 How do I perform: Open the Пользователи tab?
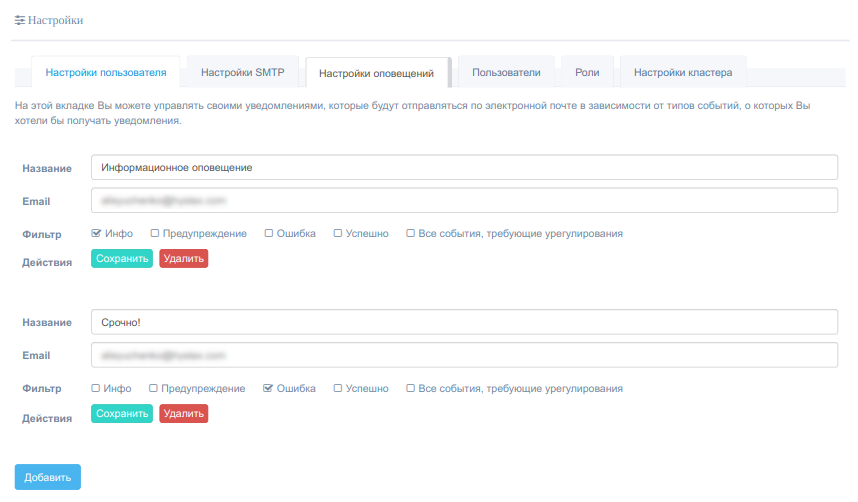point(506,72)
